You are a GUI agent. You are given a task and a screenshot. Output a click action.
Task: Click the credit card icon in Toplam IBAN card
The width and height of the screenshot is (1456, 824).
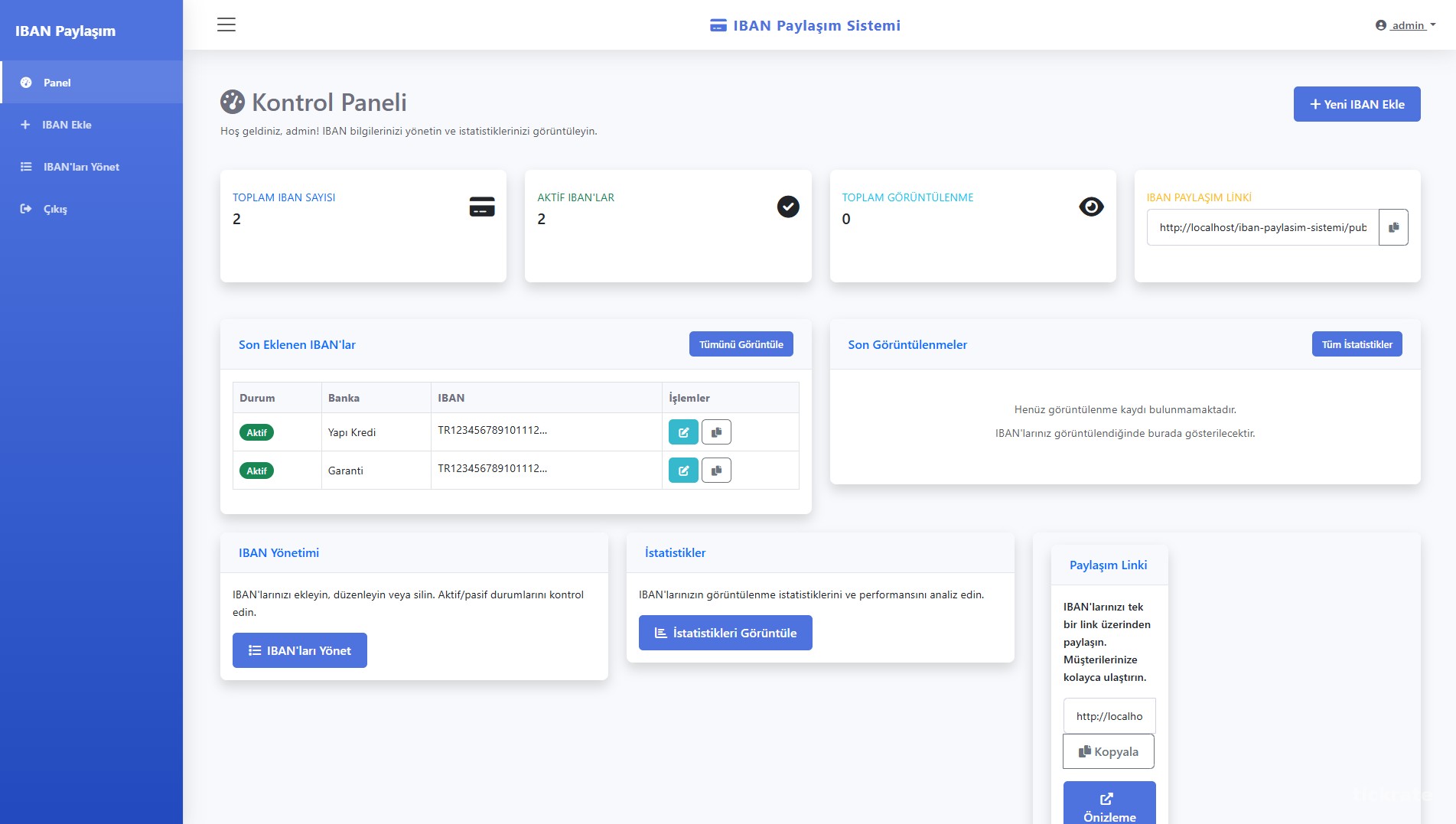(482, 207)
